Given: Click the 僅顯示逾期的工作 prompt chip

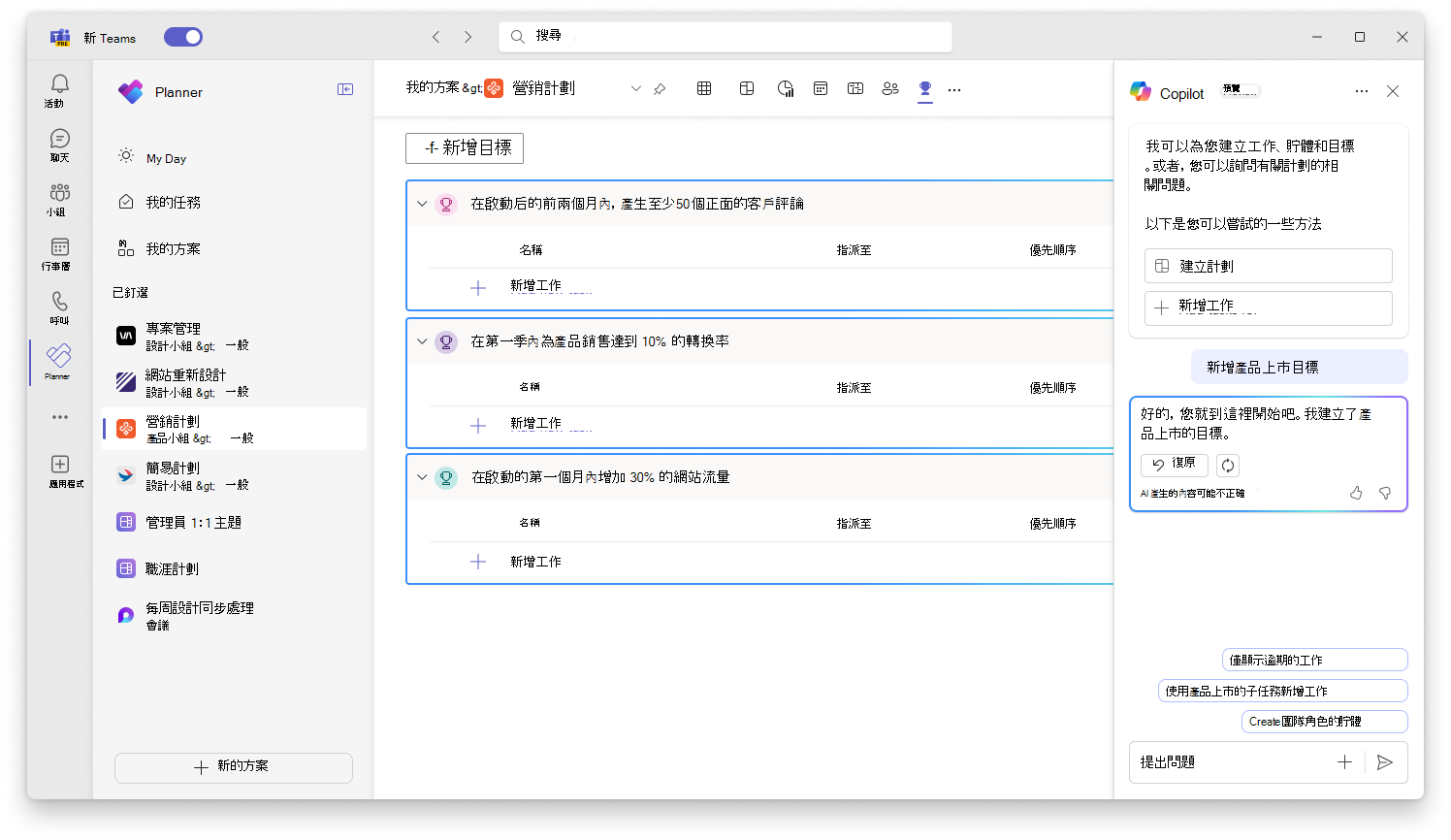Looking at the screenshot, I should 1314,660.
